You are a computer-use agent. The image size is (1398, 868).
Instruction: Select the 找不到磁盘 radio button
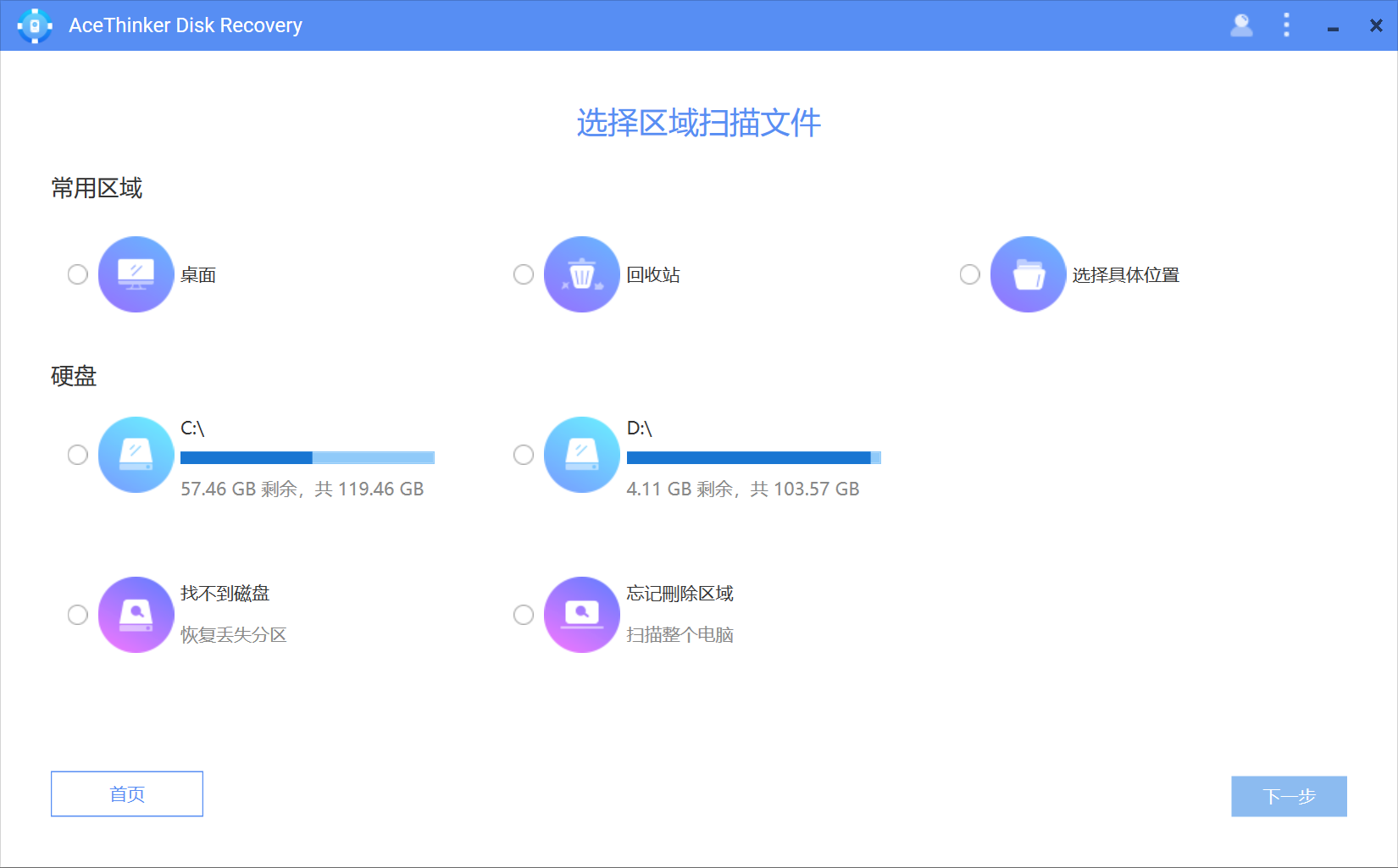click(78, 615)
